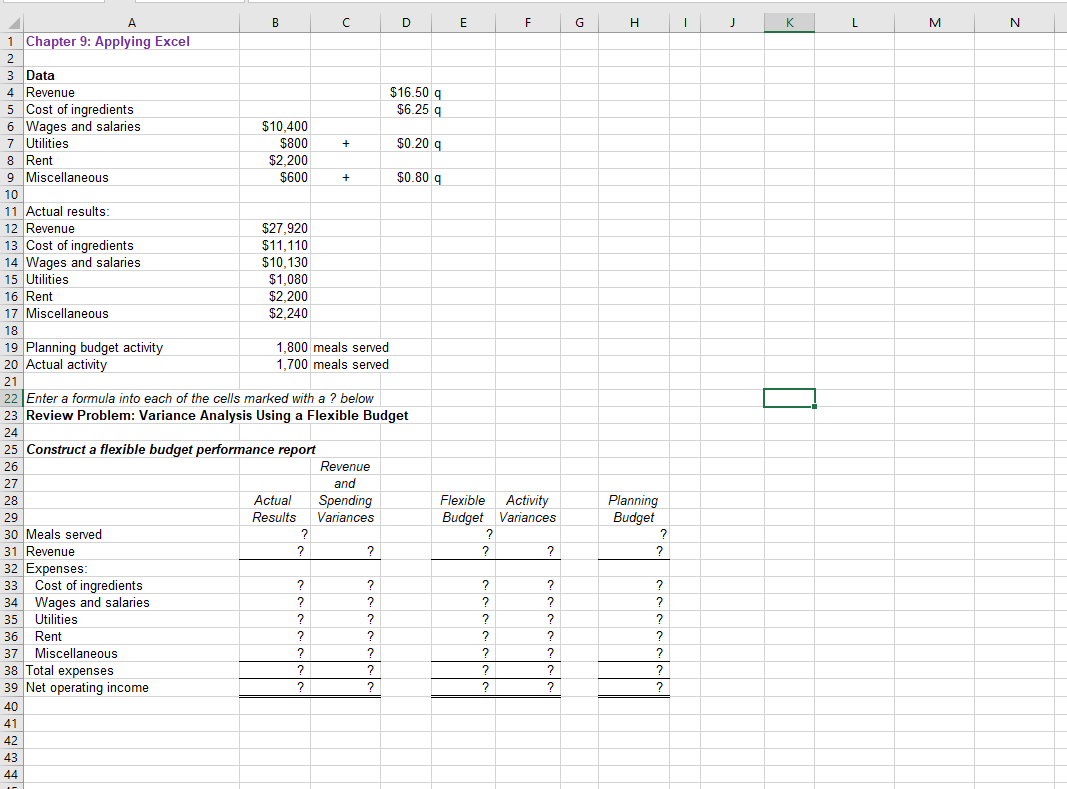Screen dimensions: 1067x789
Task: Click the 'Actual results:' label
Action: 67,212
